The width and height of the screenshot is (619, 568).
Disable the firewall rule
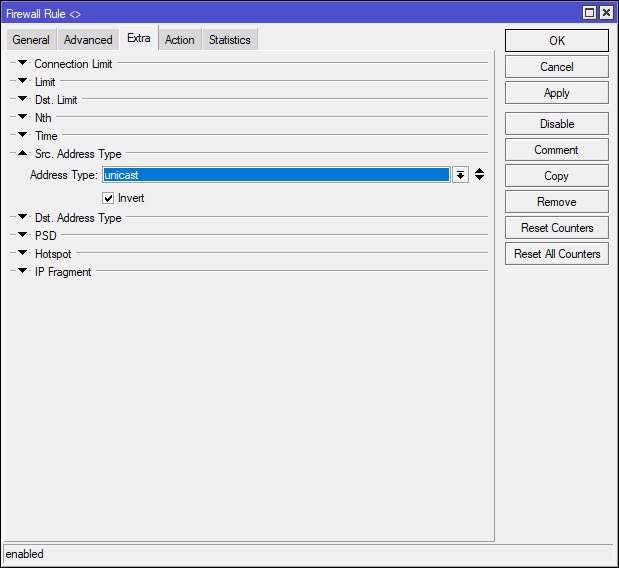click(557, 124)
